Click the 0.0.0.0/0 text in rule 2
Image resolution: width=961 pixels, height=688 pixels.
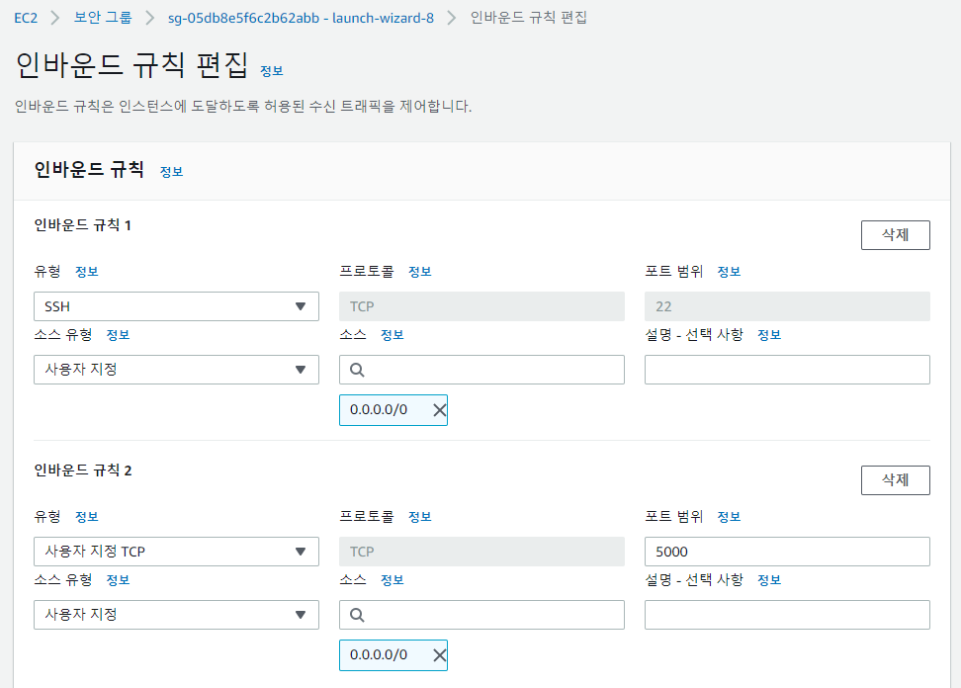click(x=378, y=655)
